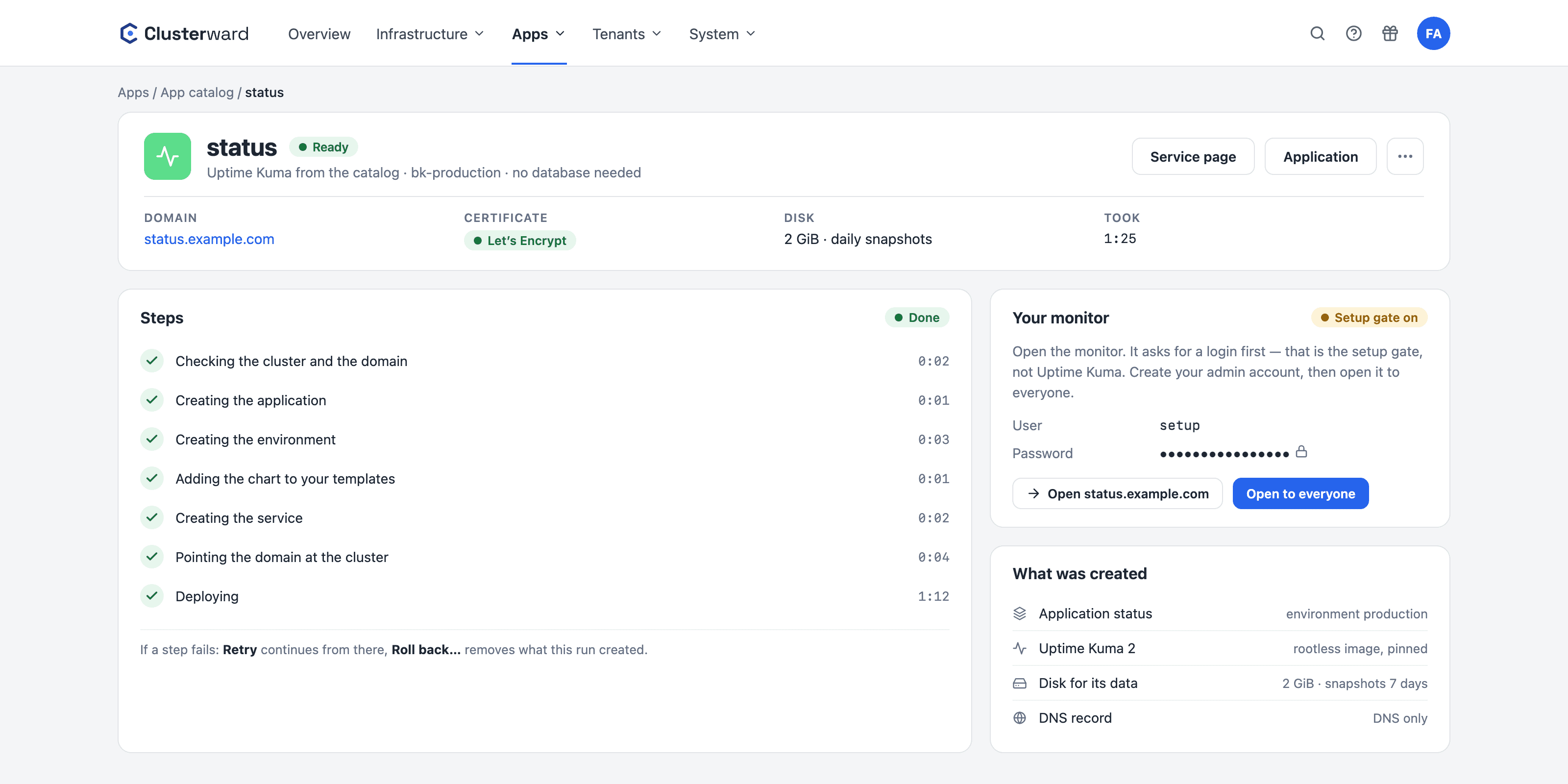The image size is (1568, 784).
Task: Click the 'DNS only' text
Action: (1399, 718)
